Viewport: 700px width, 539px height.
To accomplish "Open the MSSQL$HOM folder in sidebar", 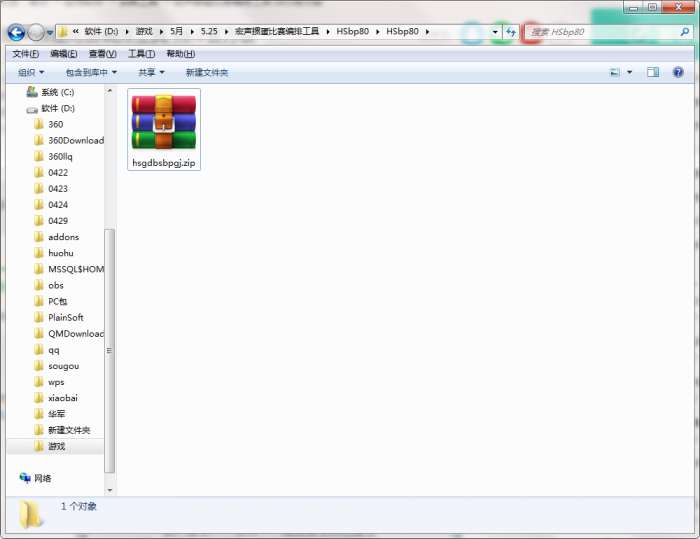I will click(x=76, y=269).
